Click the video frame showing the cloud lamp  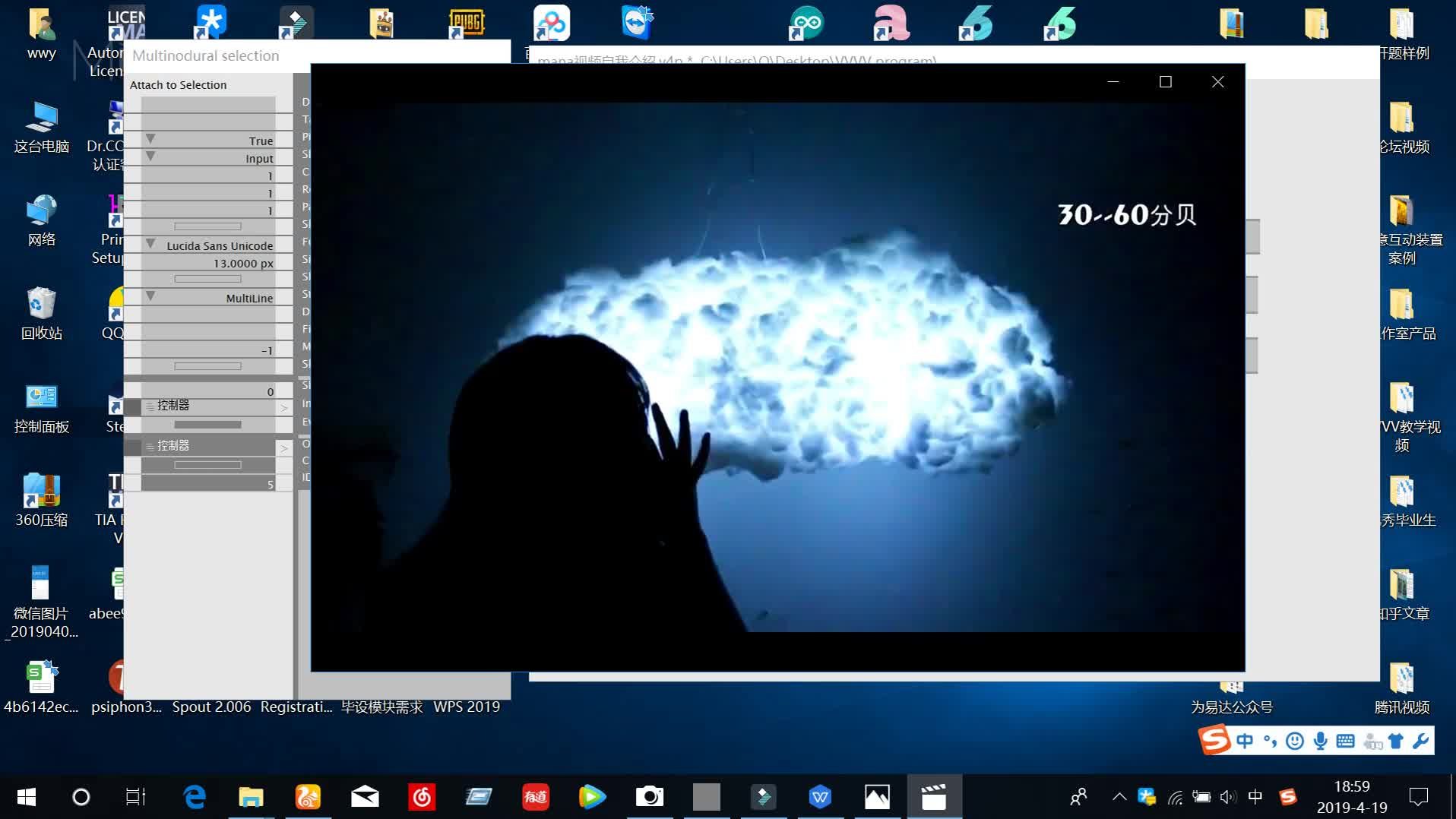click(777, 366)
